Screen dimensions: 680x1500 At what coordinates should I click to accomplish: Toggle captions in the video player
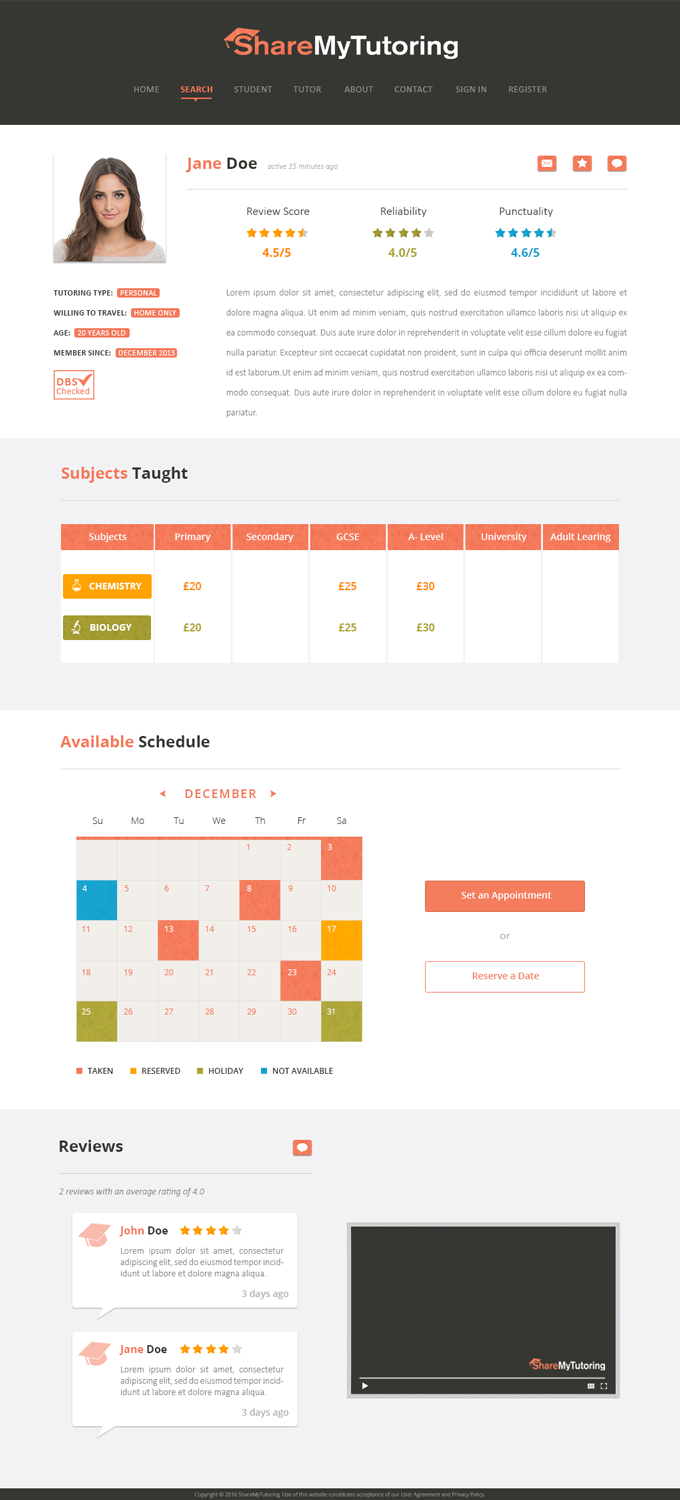coord(590,1386)
